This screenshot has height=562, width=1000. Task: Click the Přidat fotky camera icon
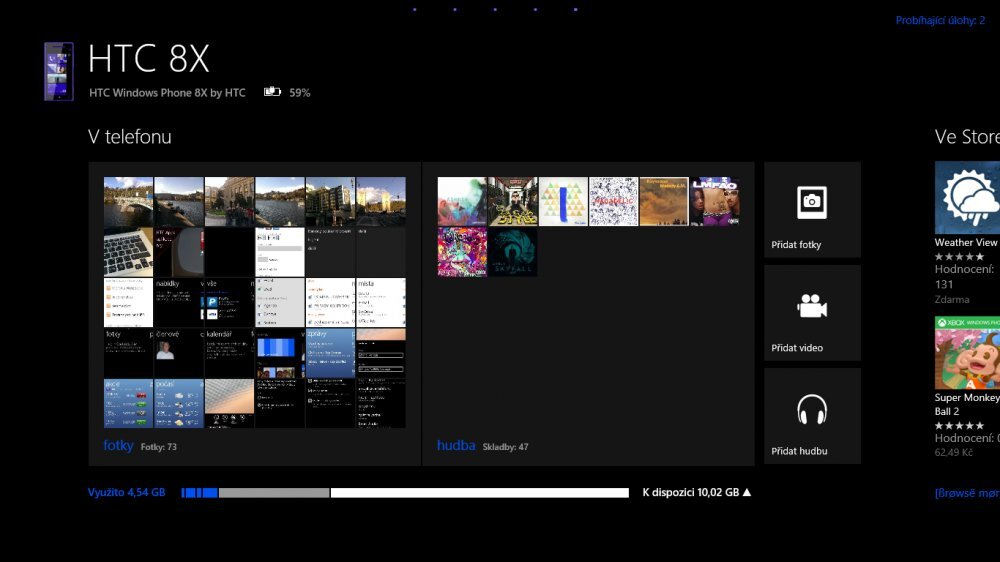click(811, 202)
